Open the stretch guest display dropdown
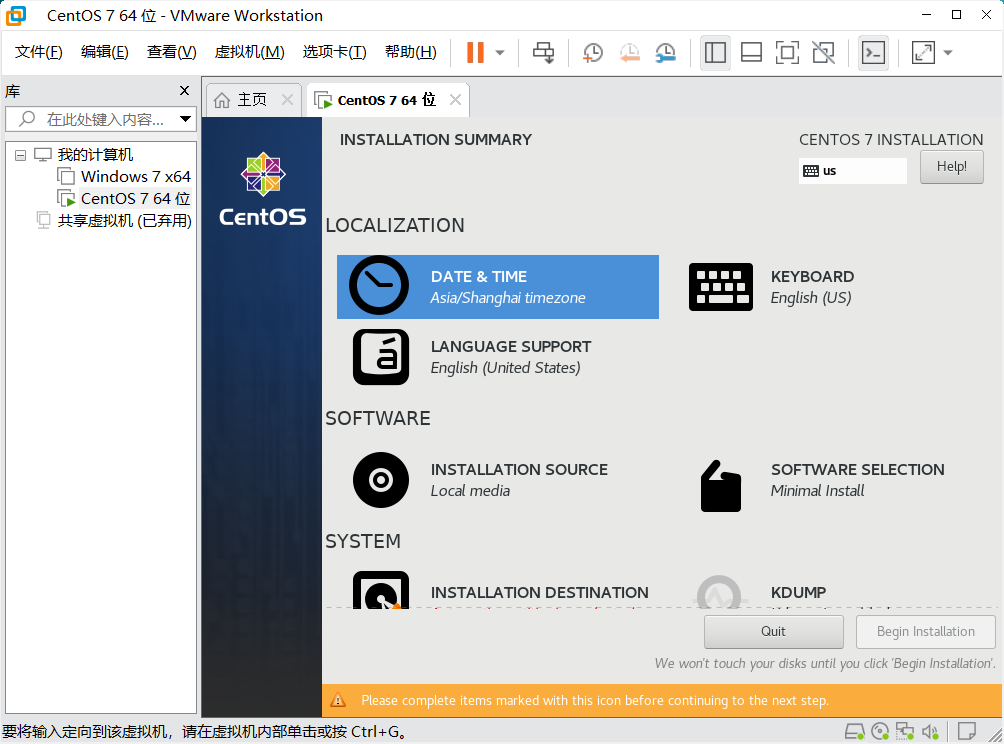Screen dimensions: 1004x744 click(948, 53)
